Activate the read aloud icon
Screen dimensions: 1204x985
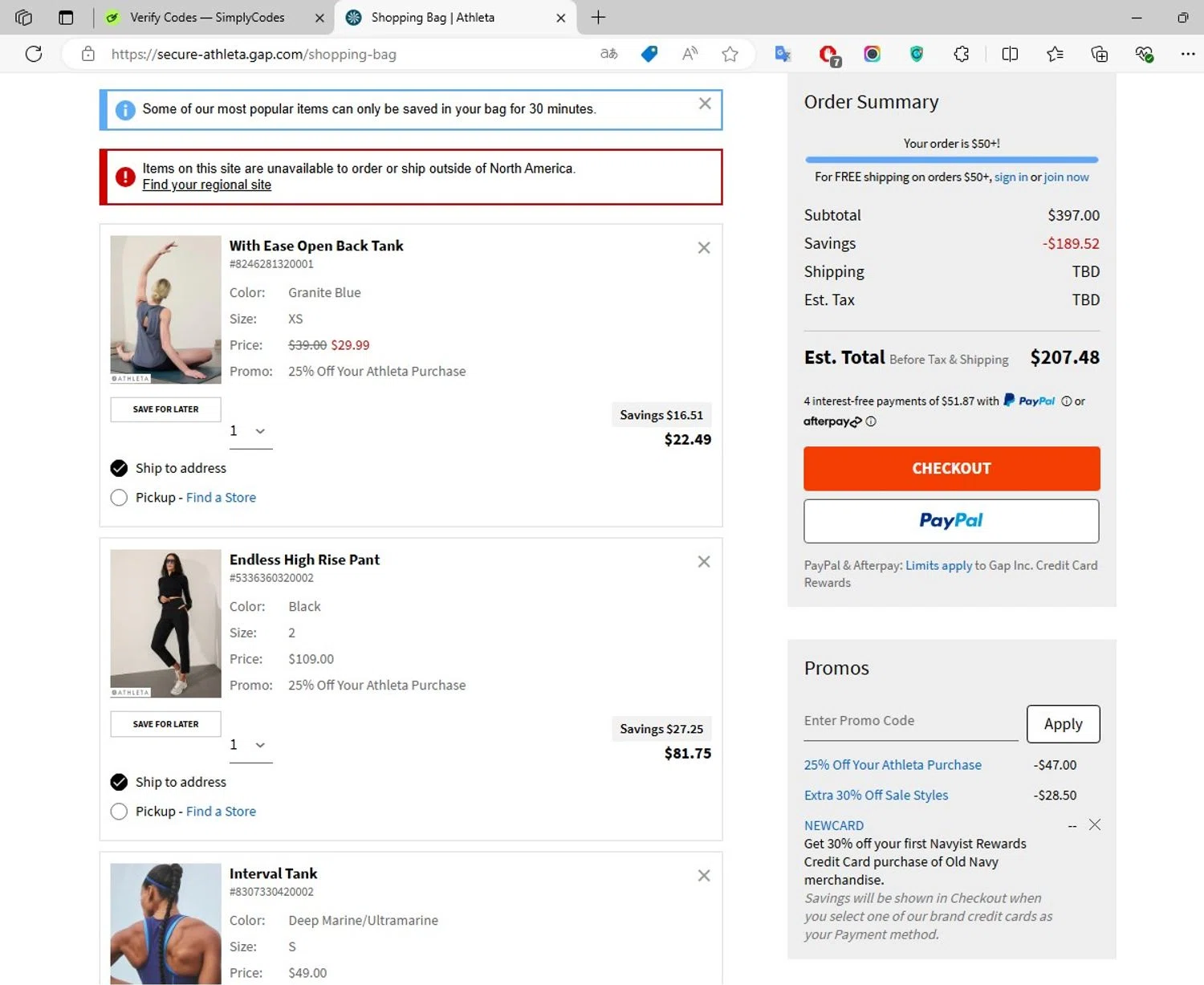[x=689, y=54]
